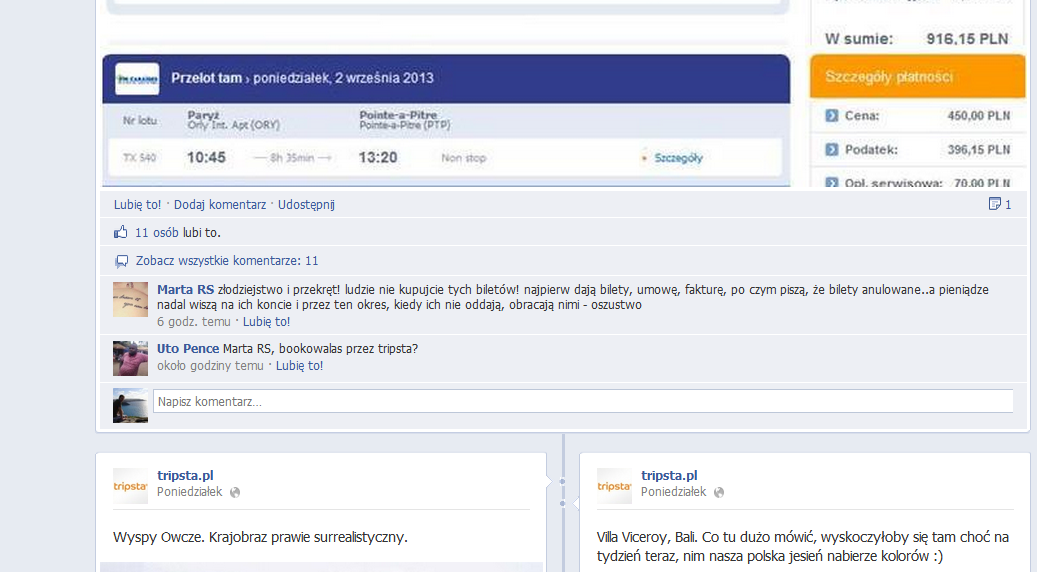Like Marta RS's comment

267,321
